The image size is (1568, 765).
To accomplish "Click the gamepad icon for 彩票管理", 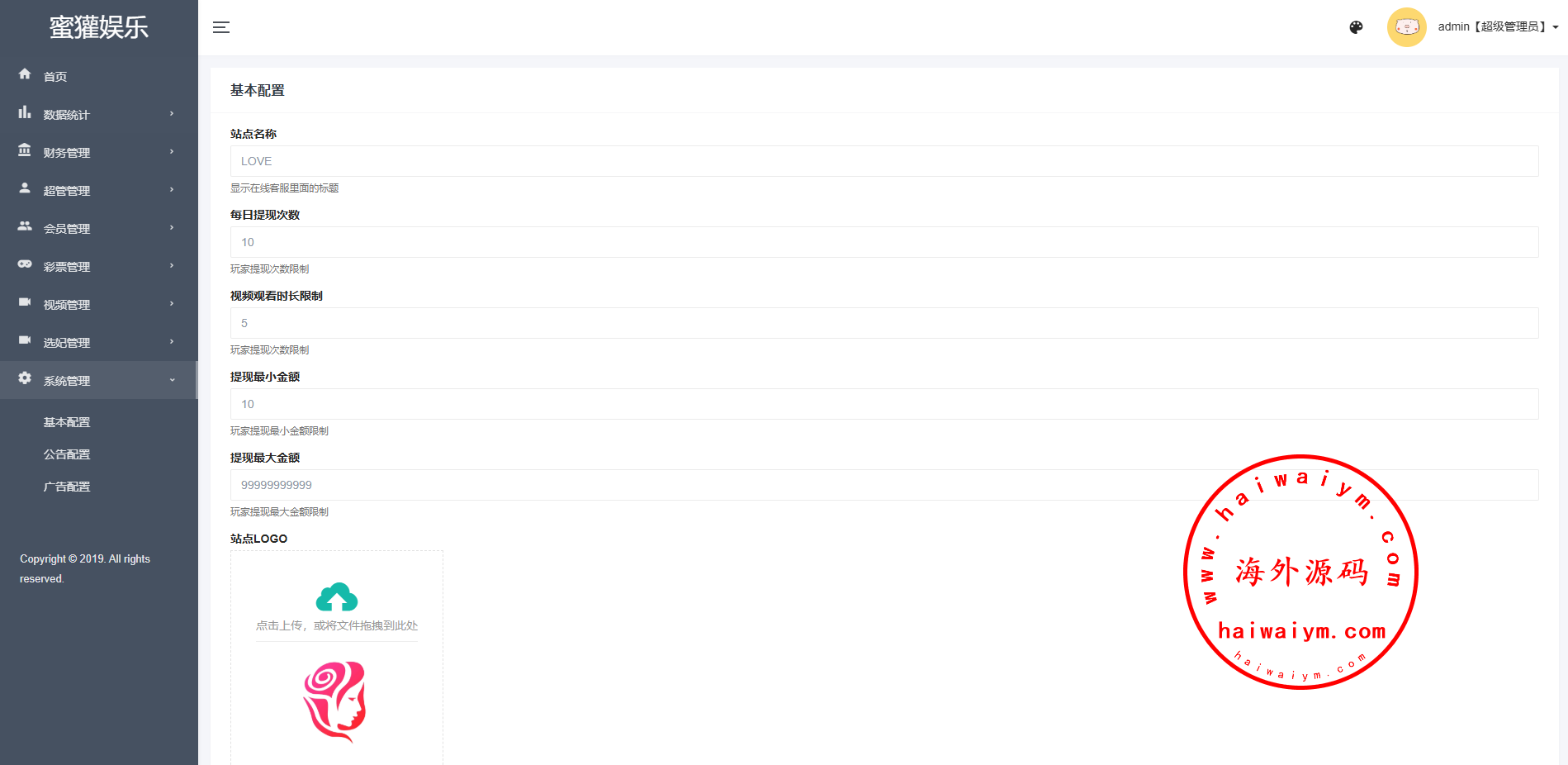I will 25,264.
